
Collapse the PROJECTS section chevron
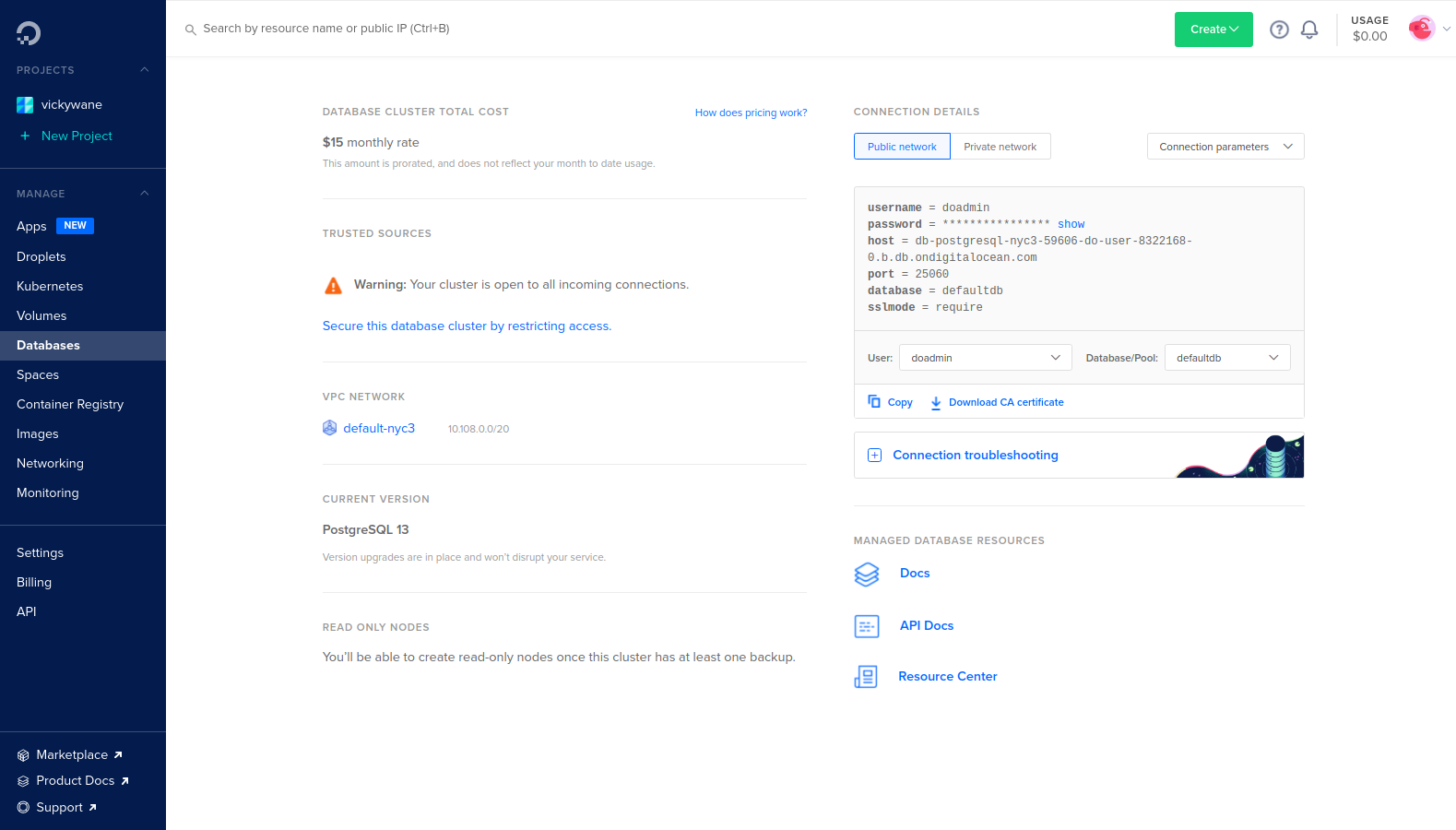pyautogui.click(x=144, y=70)
